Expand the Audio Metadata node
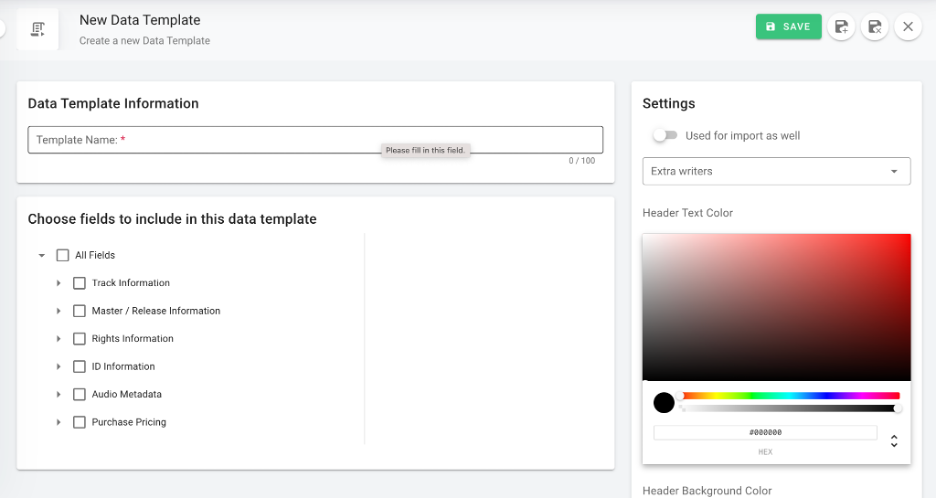 tap(58, 394)
